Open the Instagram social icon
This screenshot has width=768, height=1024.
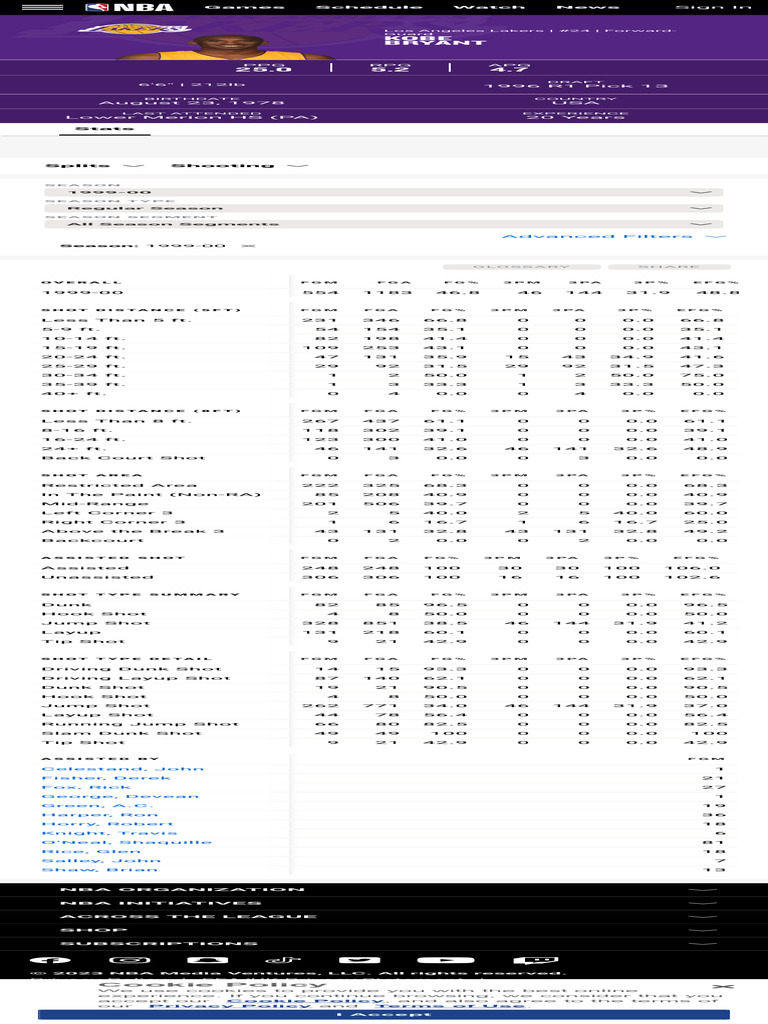point(129,960)
